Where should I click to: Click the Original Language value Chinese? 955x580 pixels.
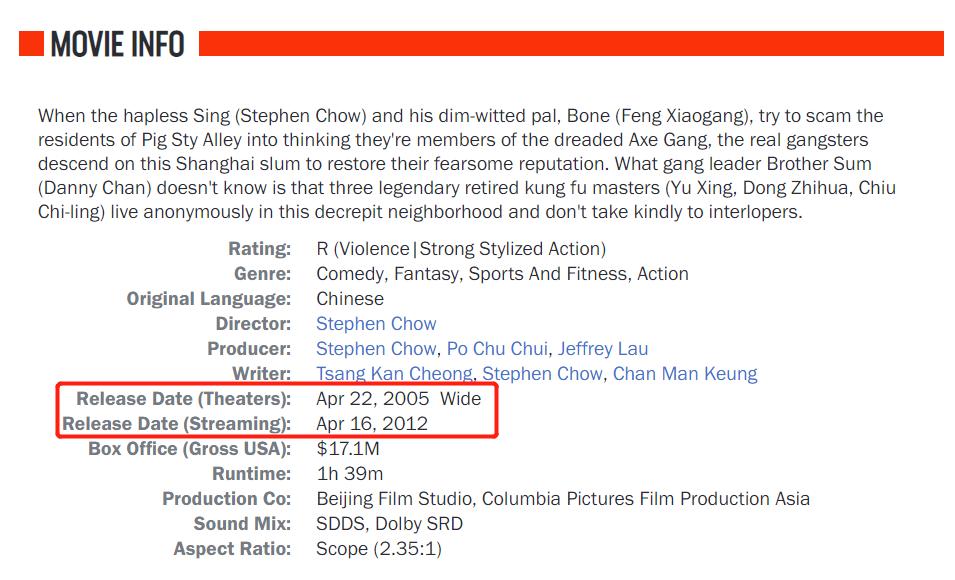point(350,299)
